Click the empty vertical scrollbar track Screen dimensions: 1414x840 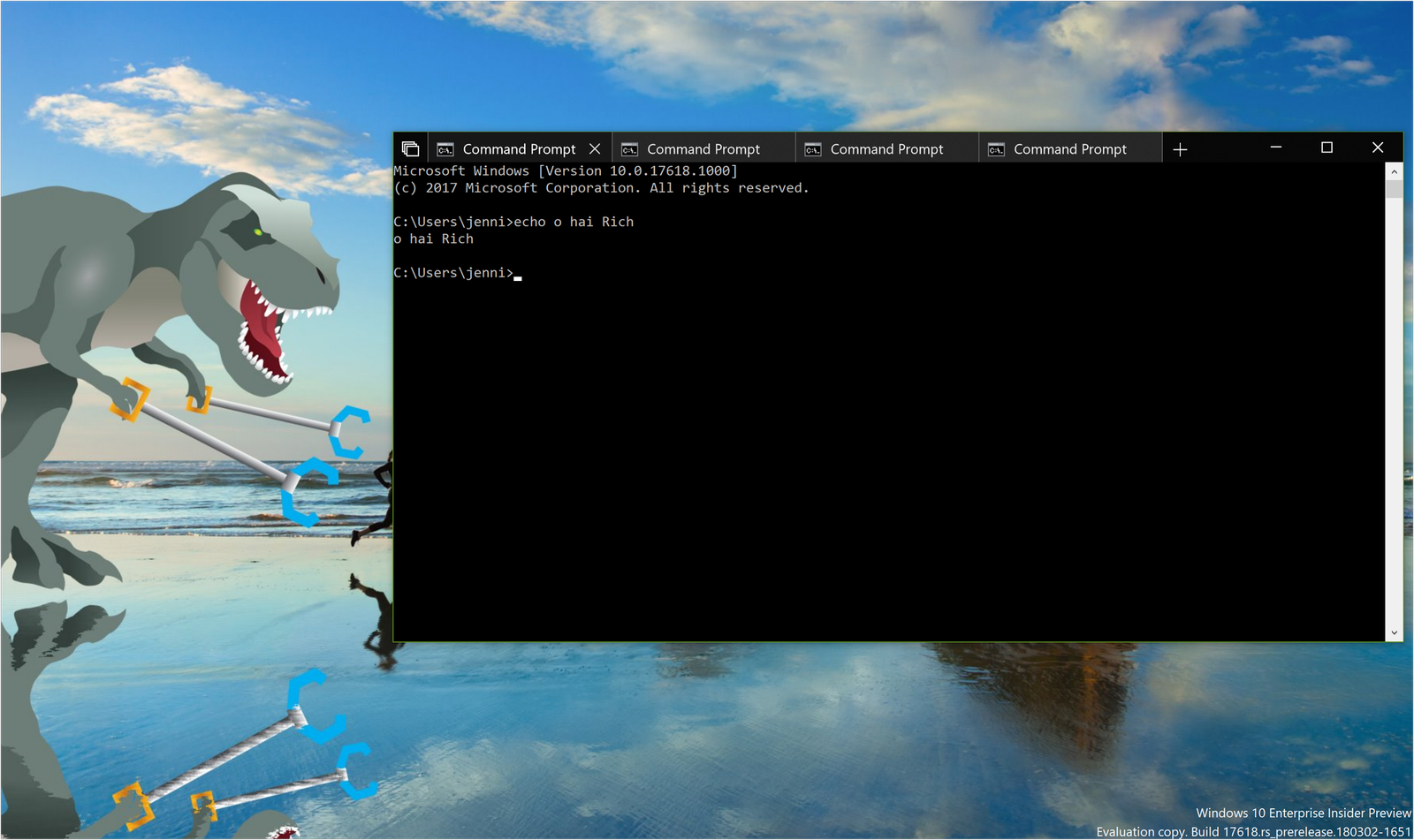pyautogui.click(x=1395, y=406)
